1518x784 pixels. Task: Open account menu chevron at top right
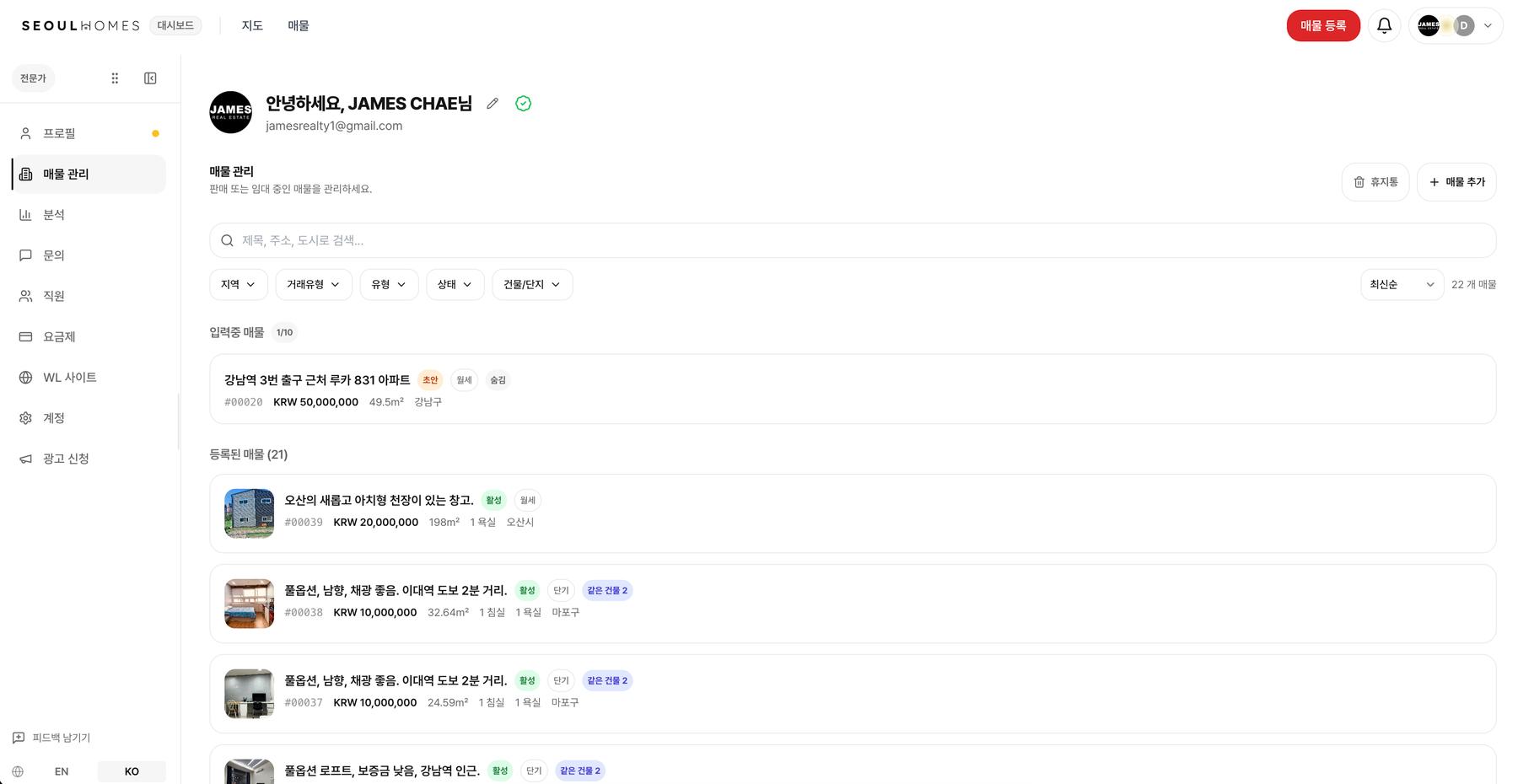(1488, 26)
